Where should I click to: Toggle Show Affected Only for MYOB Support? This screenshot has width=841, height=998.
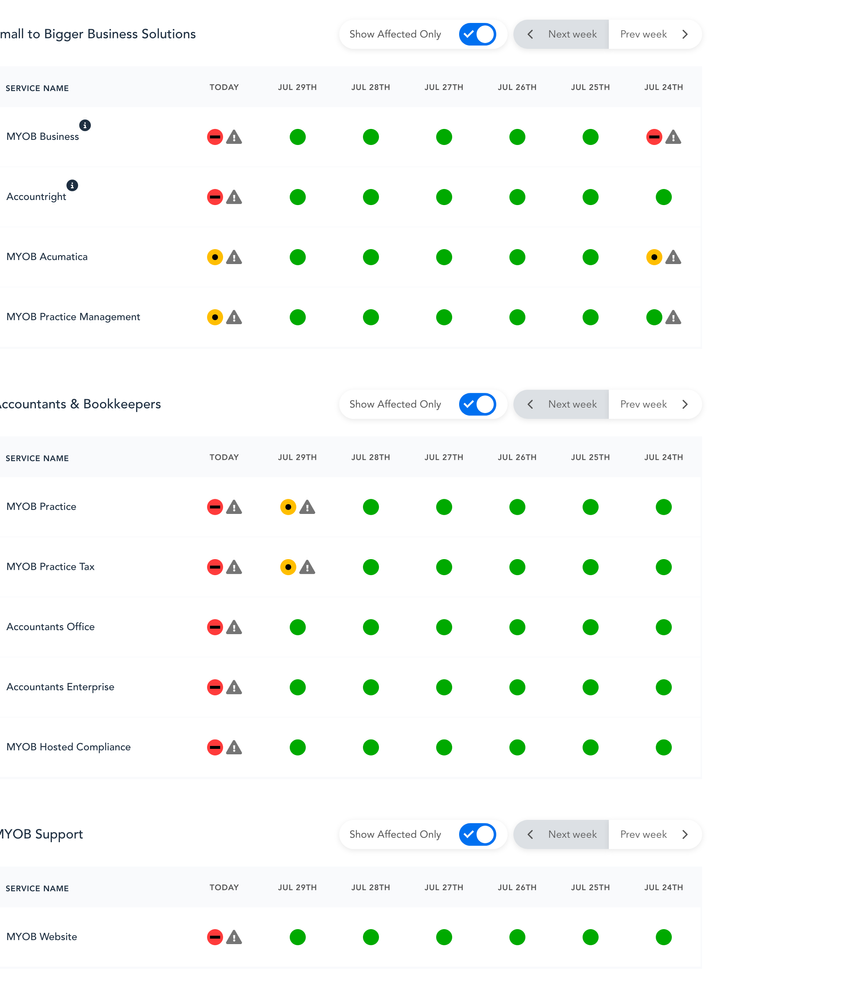tap(477, 834)
